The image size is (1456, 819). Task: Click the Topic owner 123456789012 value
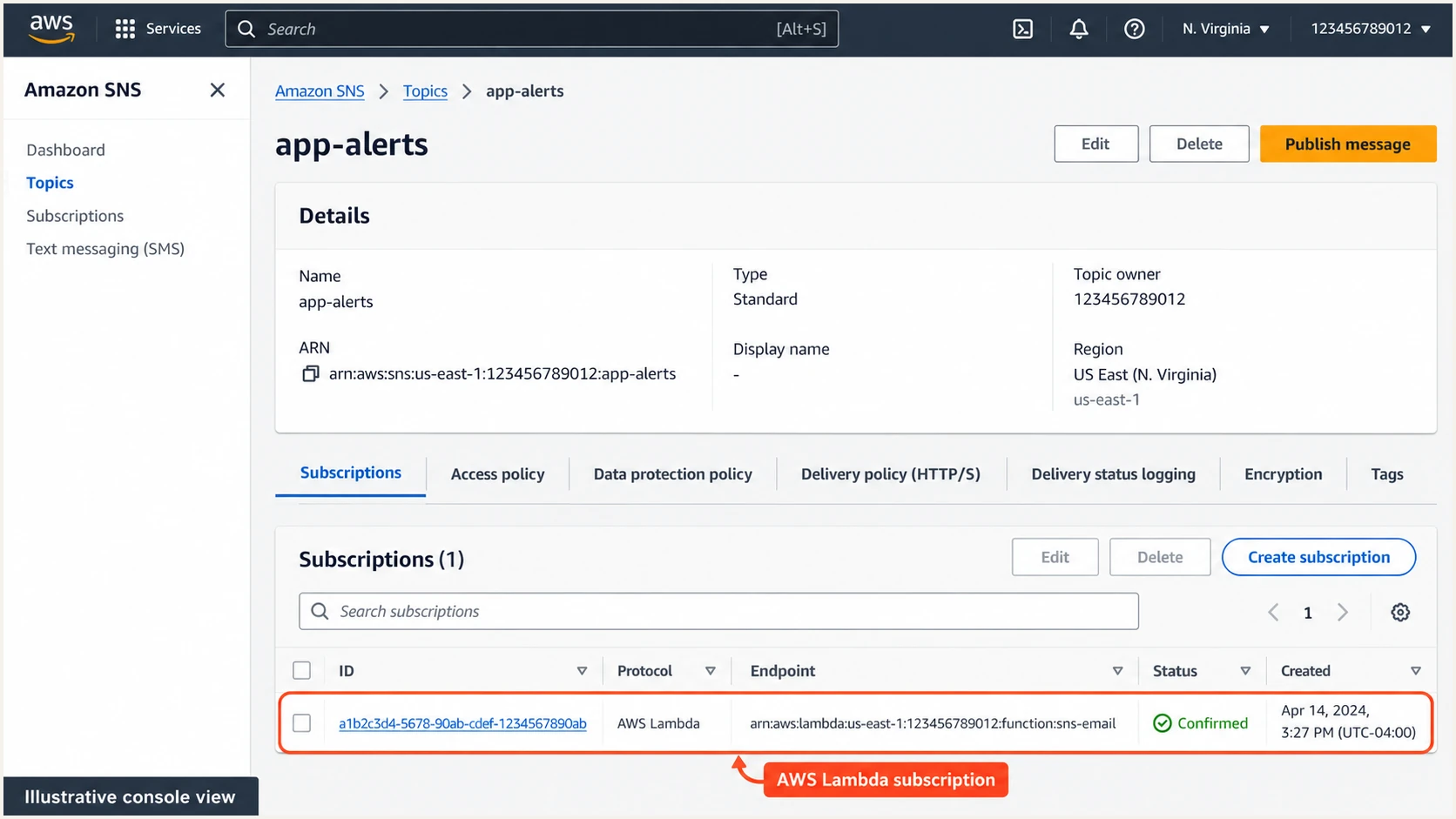pyautogui.click(x=1129, y=299)
